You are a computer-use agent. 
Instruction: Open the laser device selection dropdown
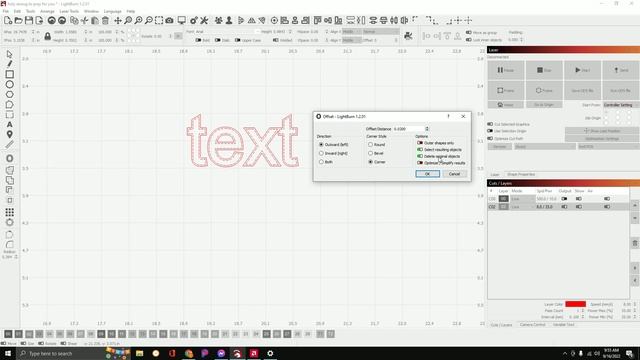click(x=608, y=147)
